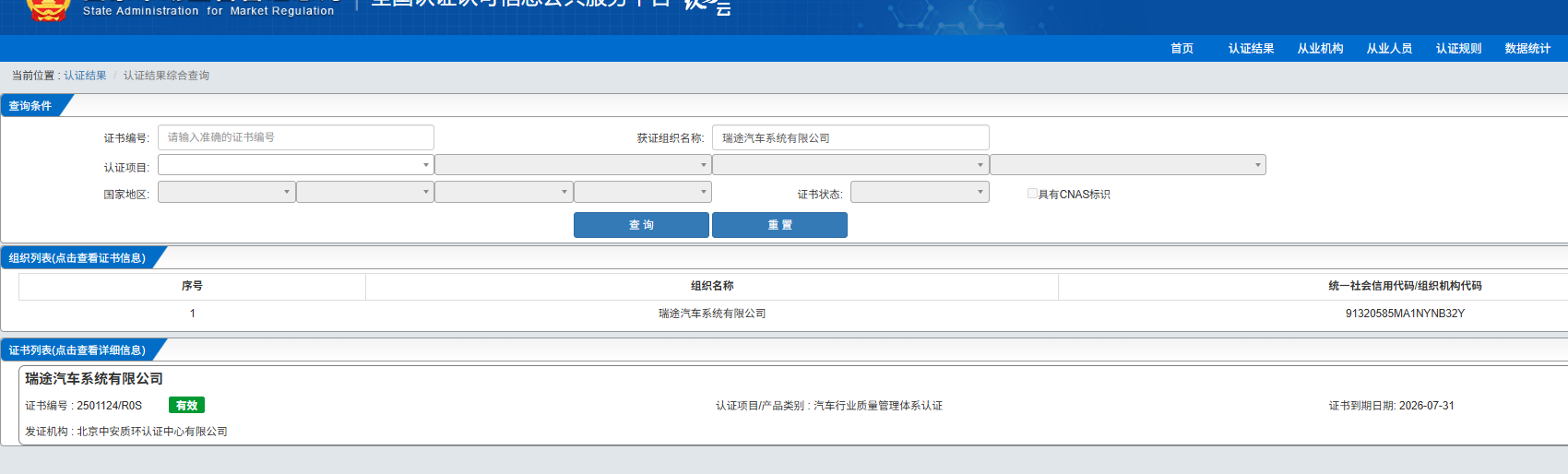
Task: Expand the third 国家地区 dropdown
Action: [504, 192]
